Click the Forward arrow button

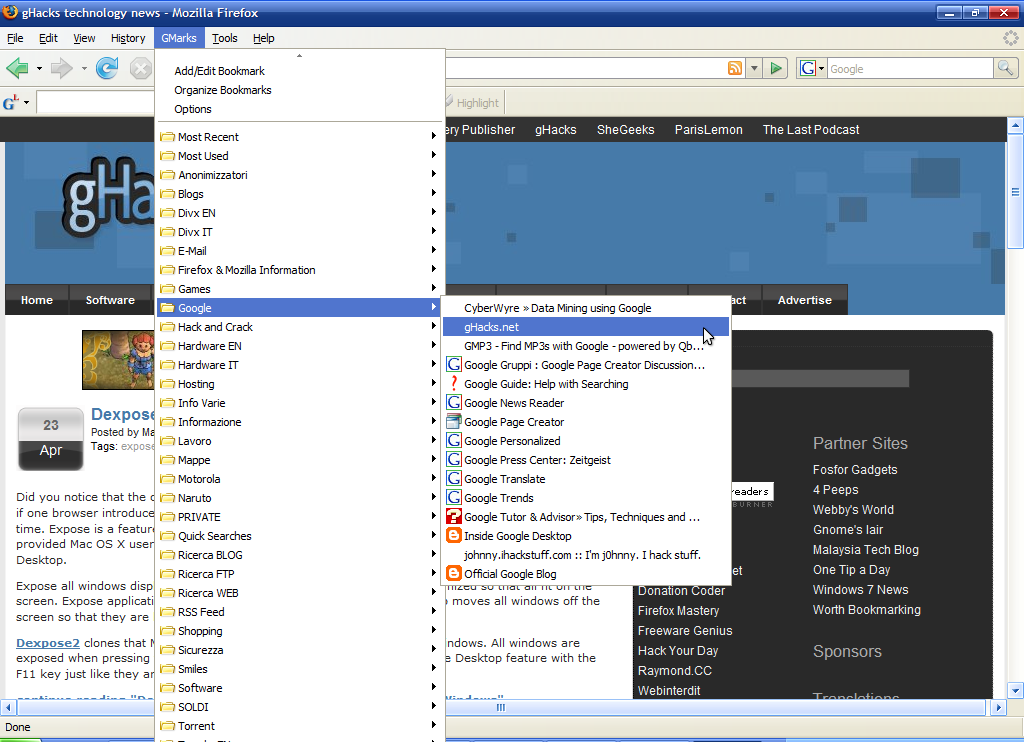[62, 68]
